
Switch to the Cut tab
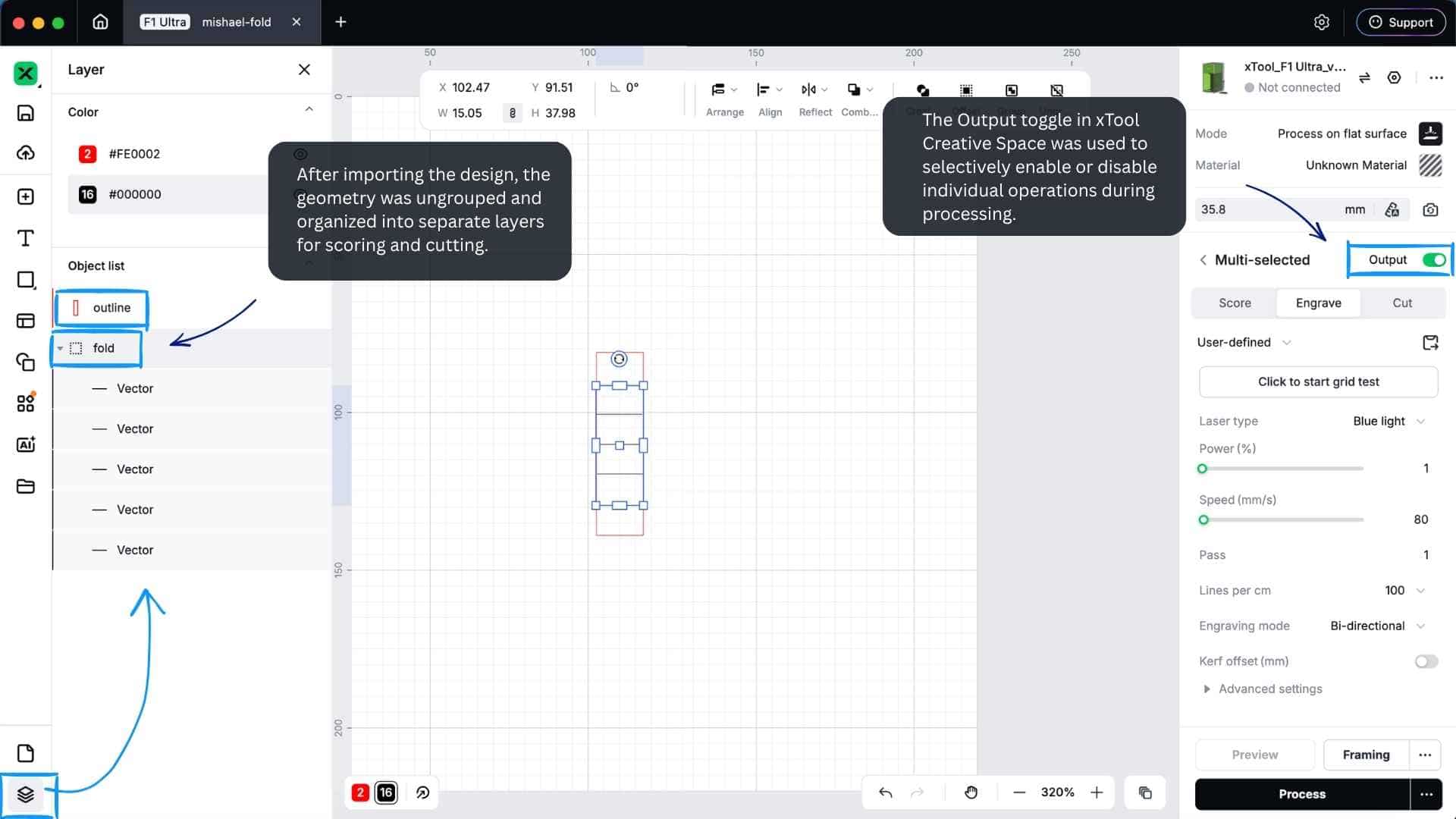[x=1402, y=303]
